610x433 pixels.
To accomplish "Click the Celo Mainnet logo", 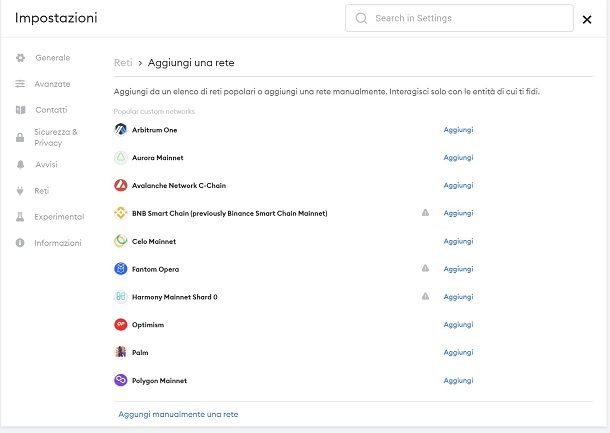I will [x=121, y=241].
